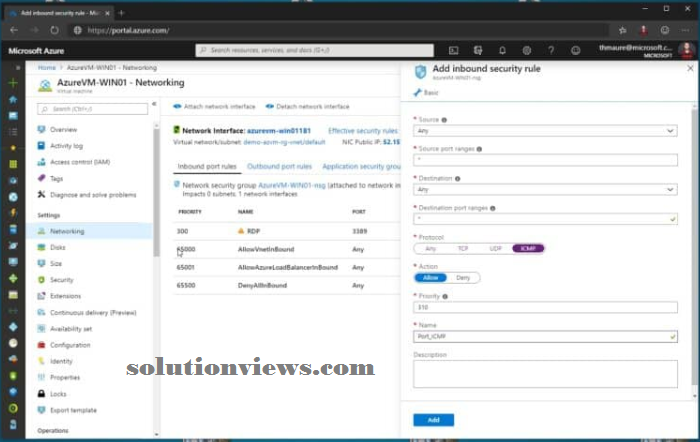Click the Source info icon

coord(444,120)
